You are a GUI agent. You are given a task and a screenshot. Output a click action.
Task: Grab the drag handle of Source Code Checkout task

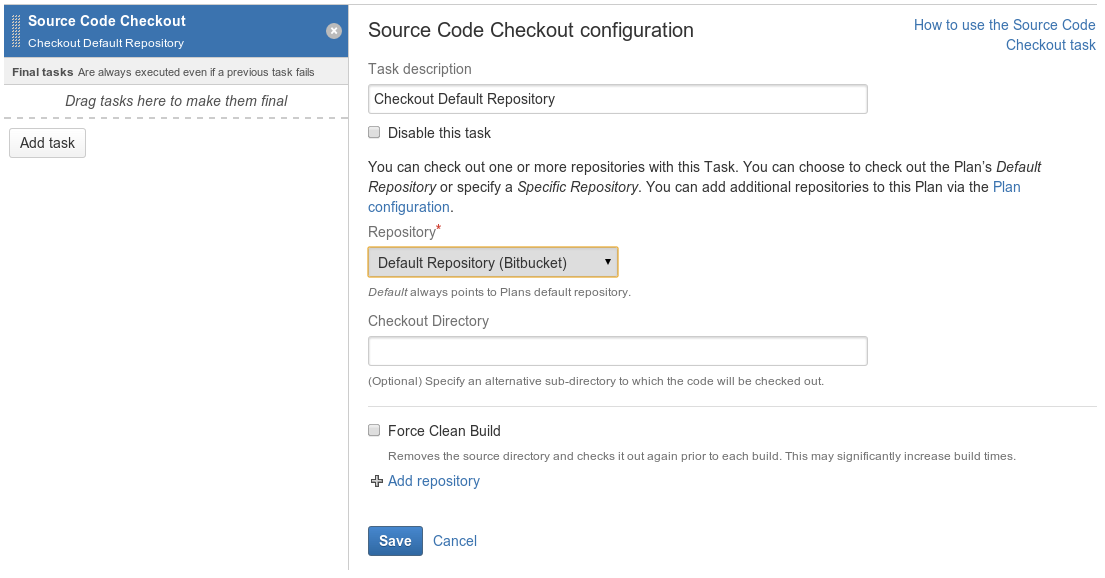pyautogui.click(x=16, y=32)
